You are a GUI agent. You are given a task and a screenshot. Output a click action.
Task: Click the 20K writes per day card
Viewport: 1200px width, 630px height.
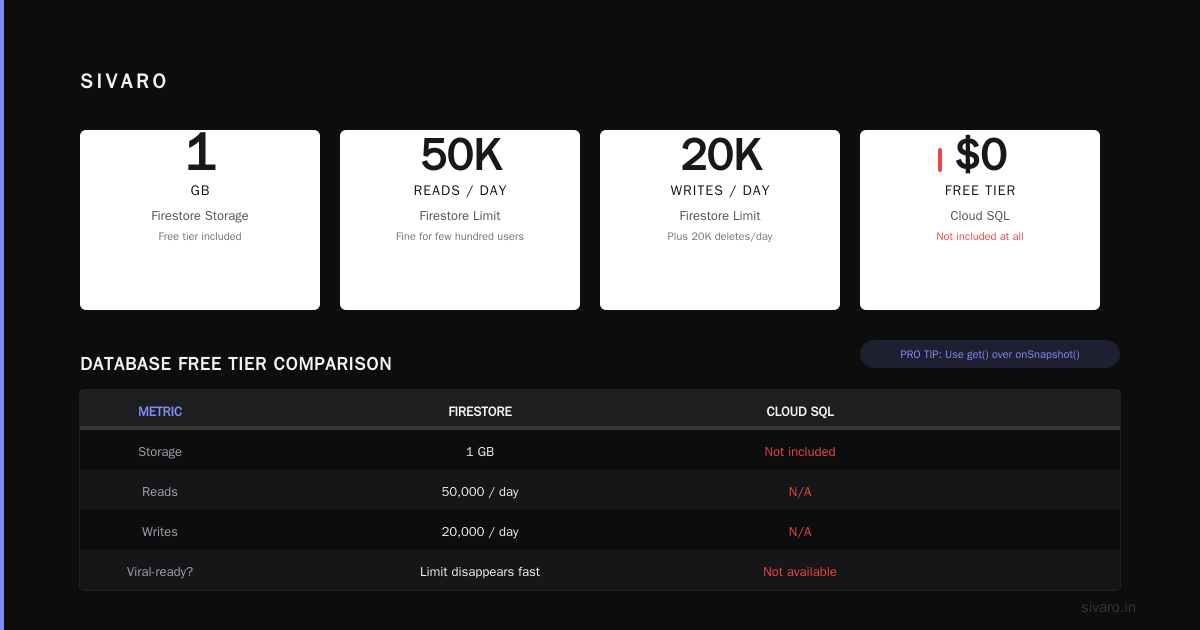720,220
